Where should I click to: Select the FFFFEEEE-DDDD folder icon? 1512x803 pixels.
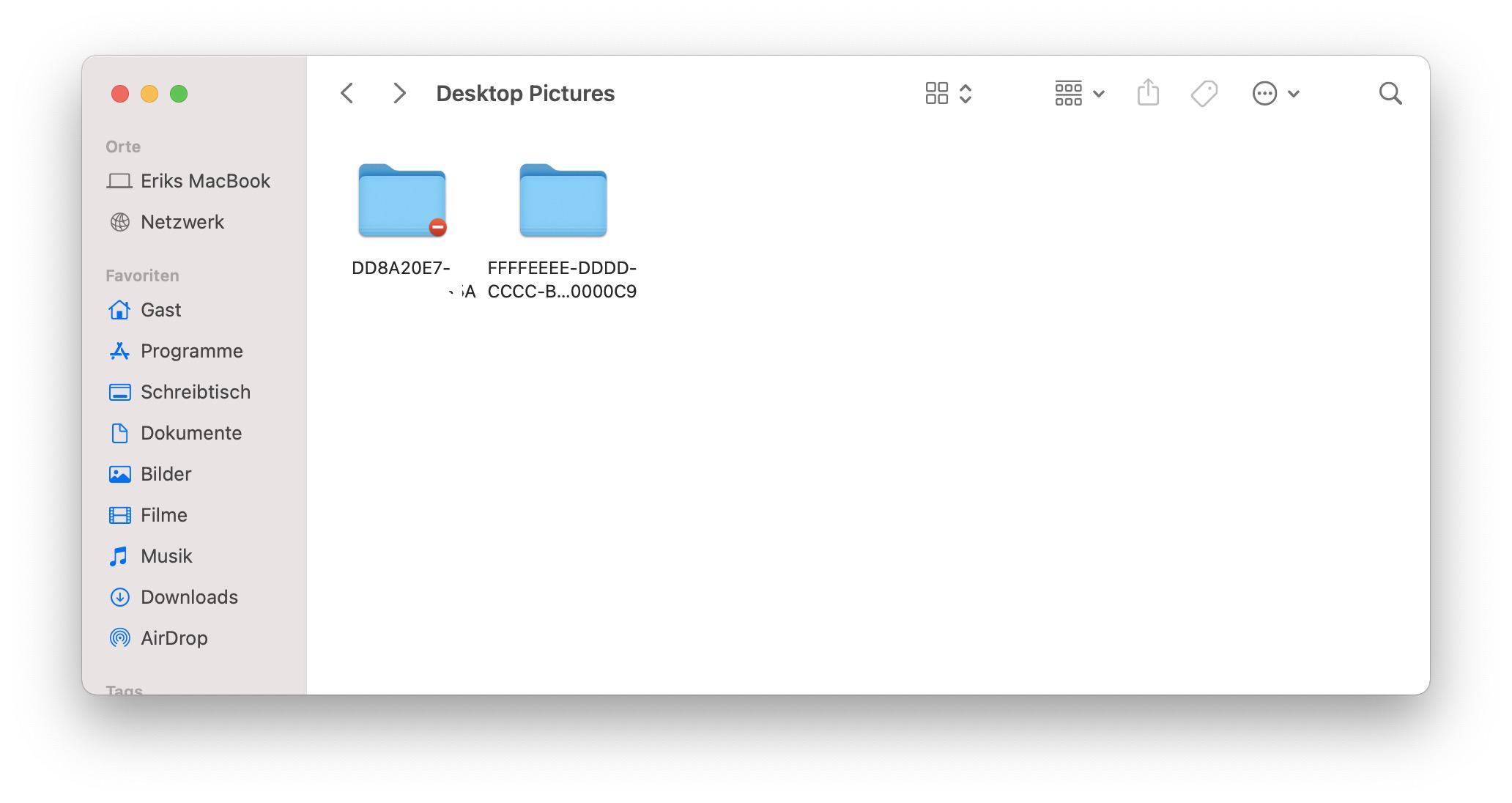tap(563, 201)
